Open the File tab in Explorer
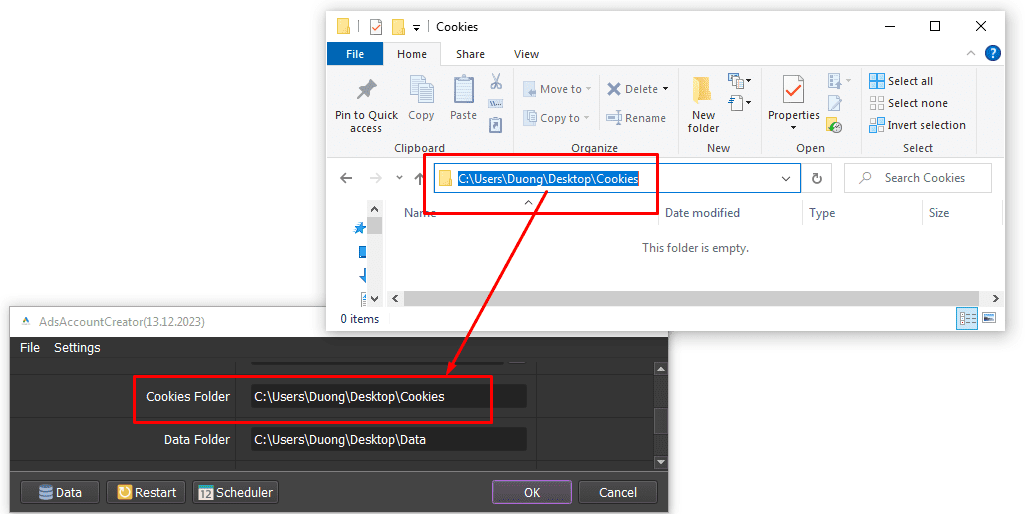Viewport: 1025px width, 514px height. point(355,54)
